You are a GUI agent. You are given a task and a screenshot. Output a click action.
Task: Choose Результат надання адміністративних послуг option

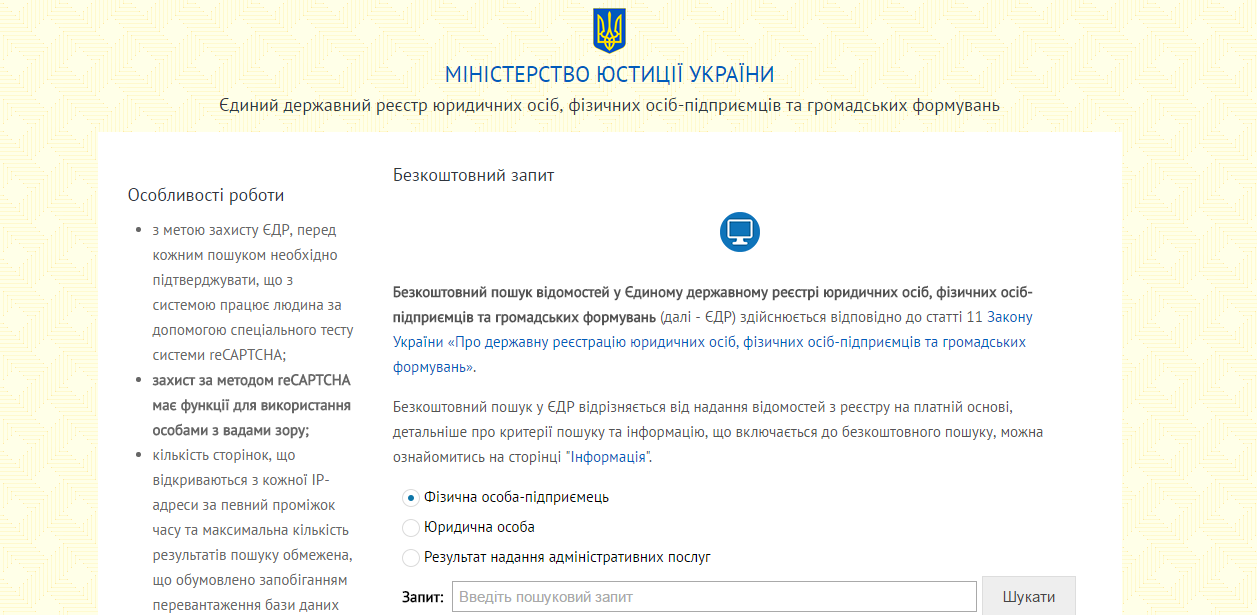pos(410,557)
